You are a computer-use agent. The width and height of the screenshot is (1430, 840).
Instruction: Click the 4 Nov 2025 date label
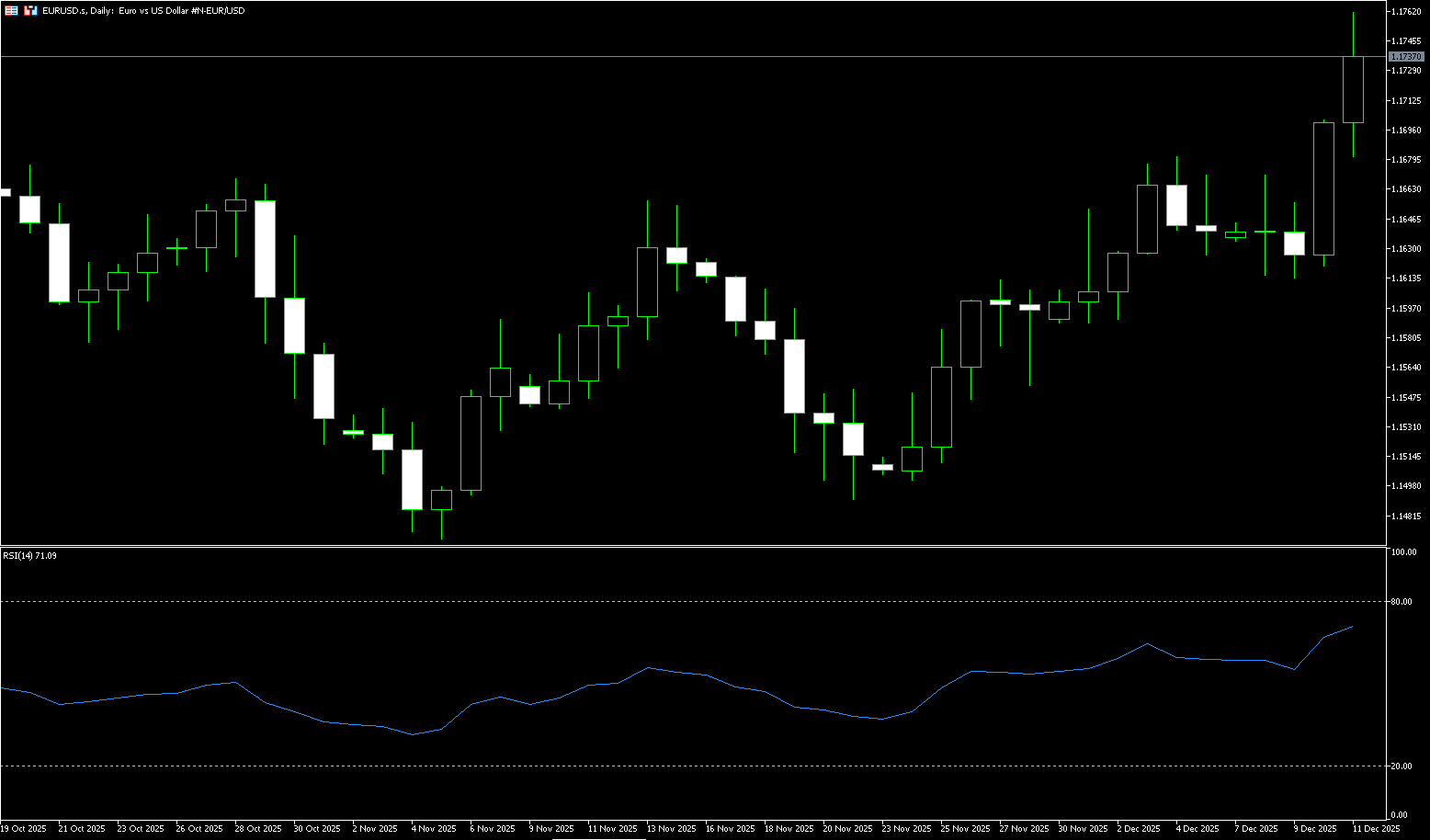click(x=434, y=829)
